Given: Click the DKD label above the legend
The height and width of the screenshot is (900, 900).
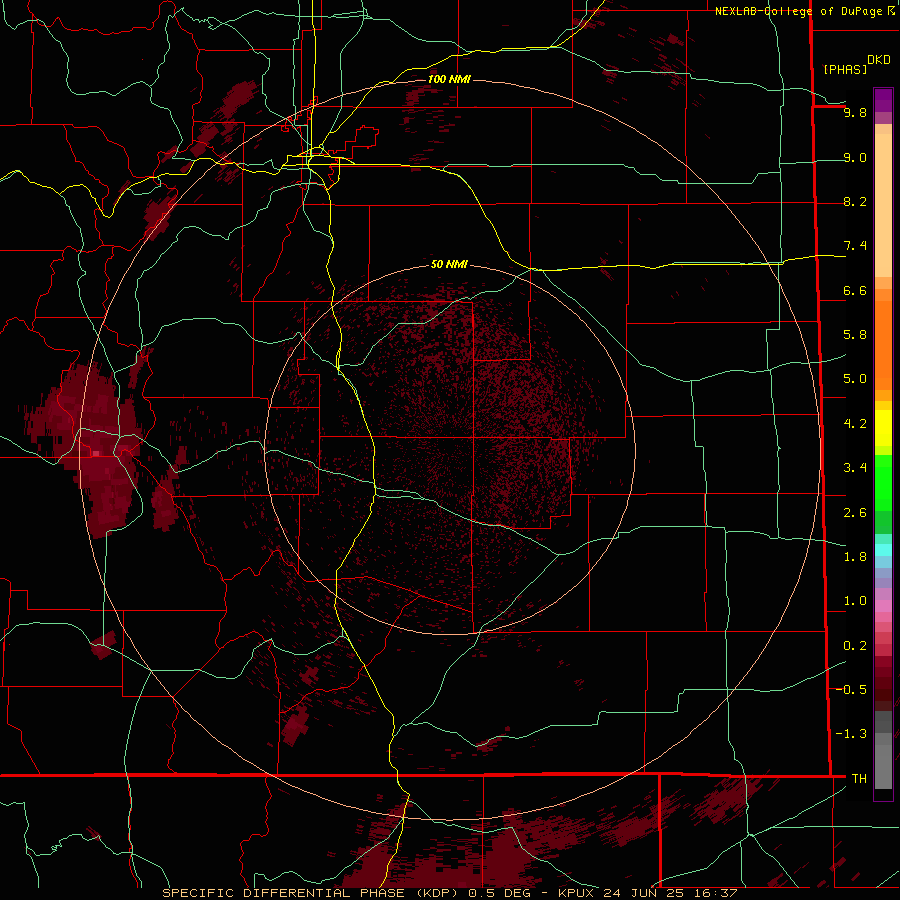Looking at the screenshot, I should 879,60.
